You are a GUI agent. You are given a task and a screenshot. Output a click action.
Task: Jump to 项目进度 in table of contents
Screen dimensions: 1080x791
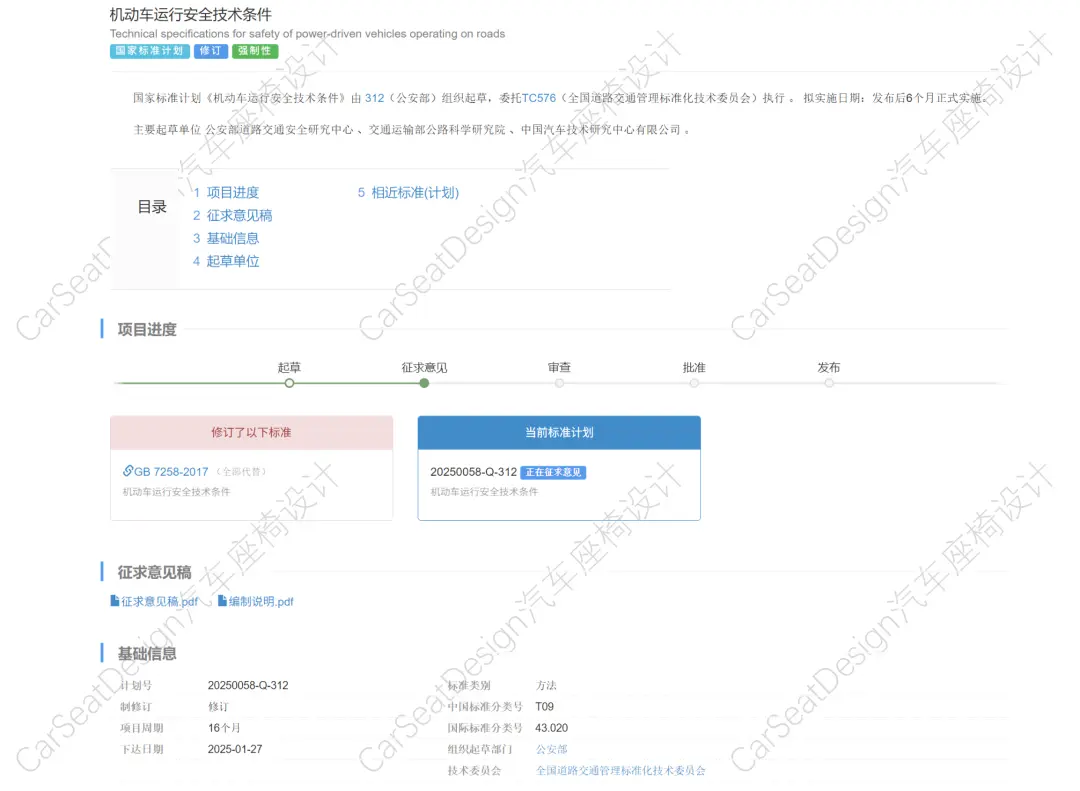232,193
